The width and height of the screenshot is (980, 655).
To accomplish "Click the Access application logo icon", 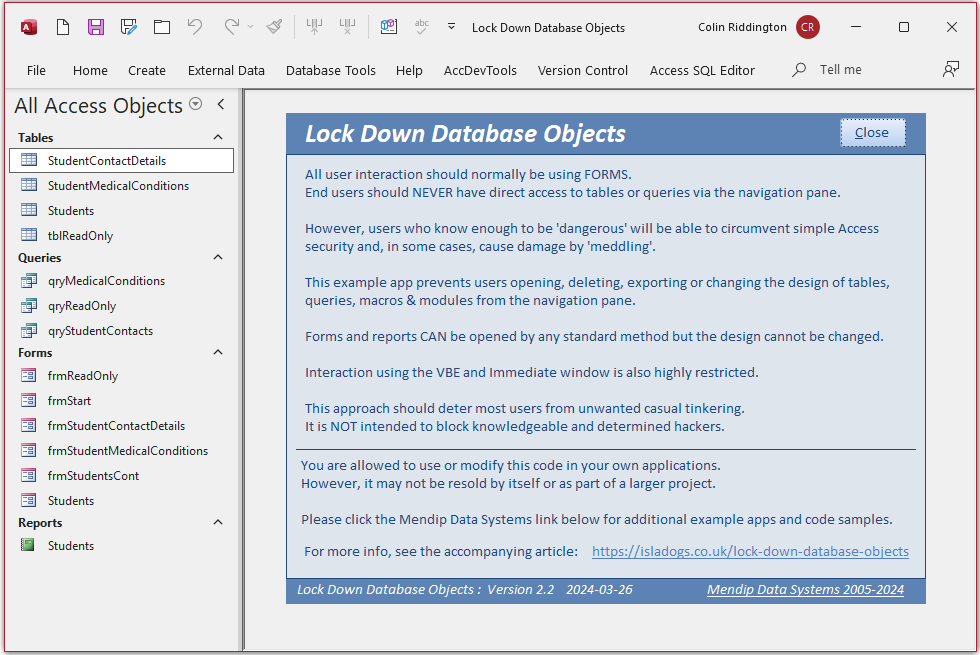I will pyautogui.click(x=29, y=27).
